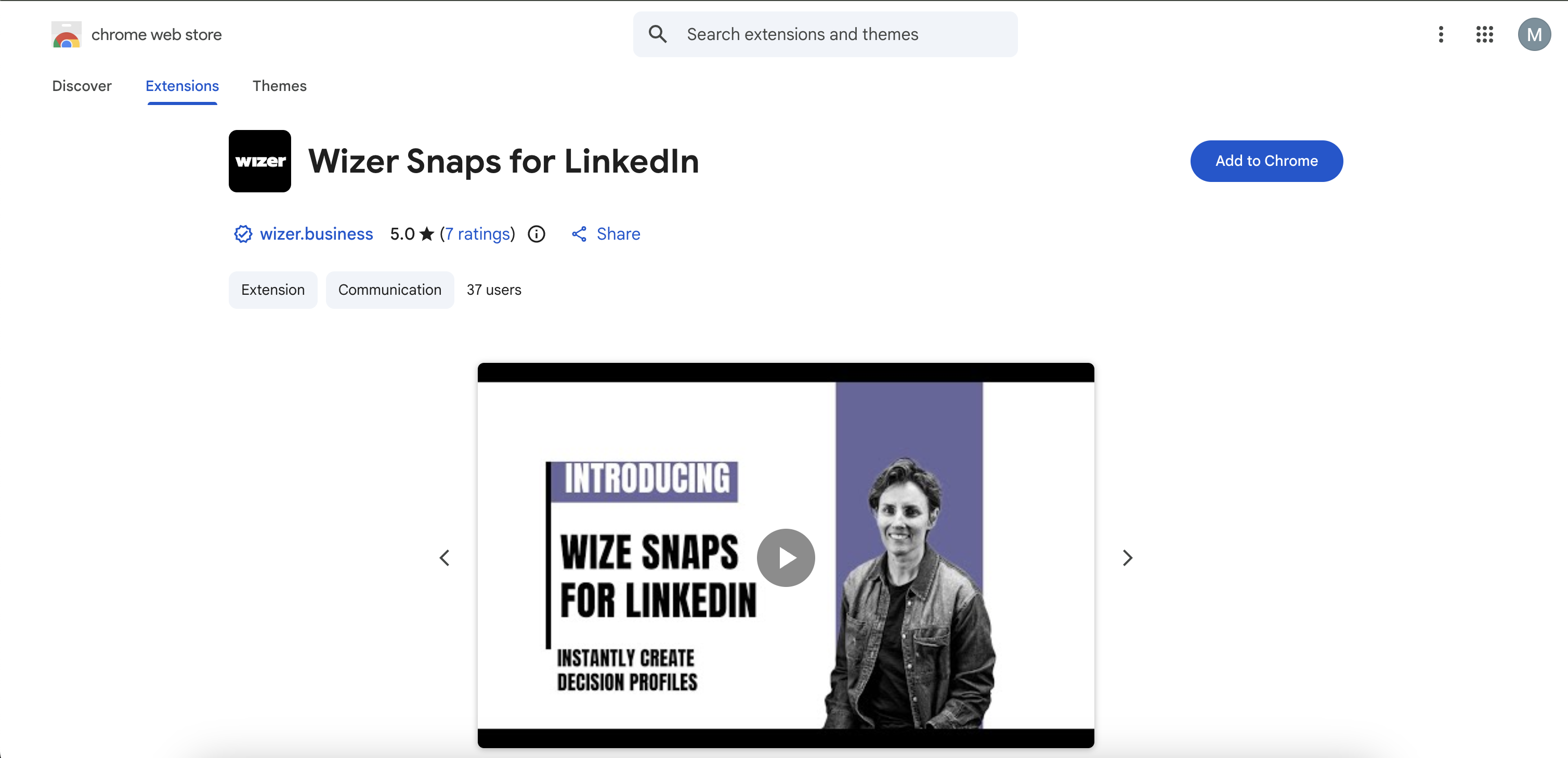This screenshot has height=758, width=1568.
Task: Open the account profile avatar
Action: pyautogui.click(x=1533, y=34)
